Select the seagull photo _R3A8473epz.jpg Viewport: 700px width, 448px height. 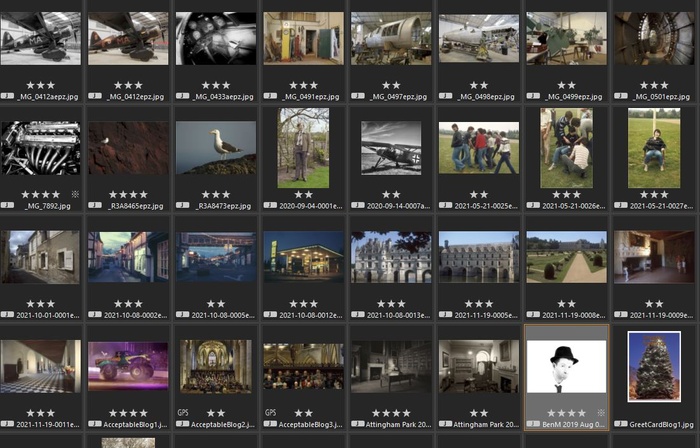click(x=216, y=148)
